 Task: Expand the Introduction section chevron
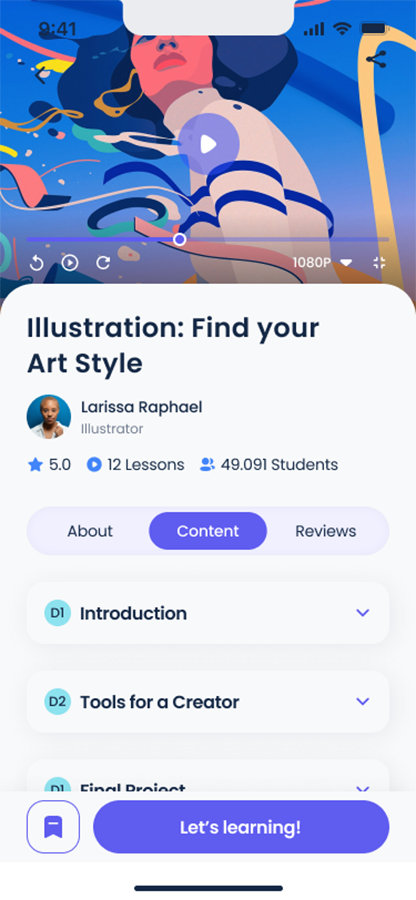(x=363, y=613)
